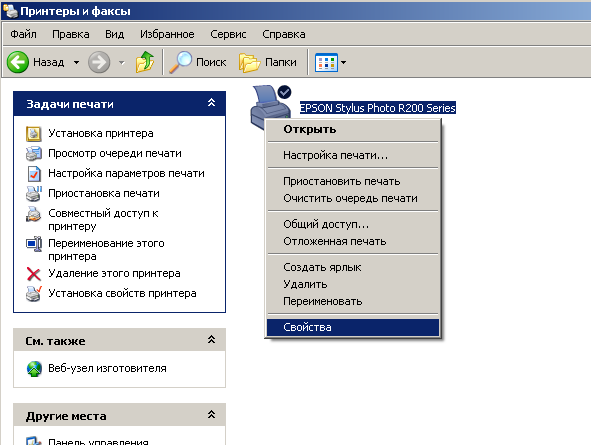Click Переименование этого принтера link
Viewport: 591px width, 445px height.
tap(106, 250)
